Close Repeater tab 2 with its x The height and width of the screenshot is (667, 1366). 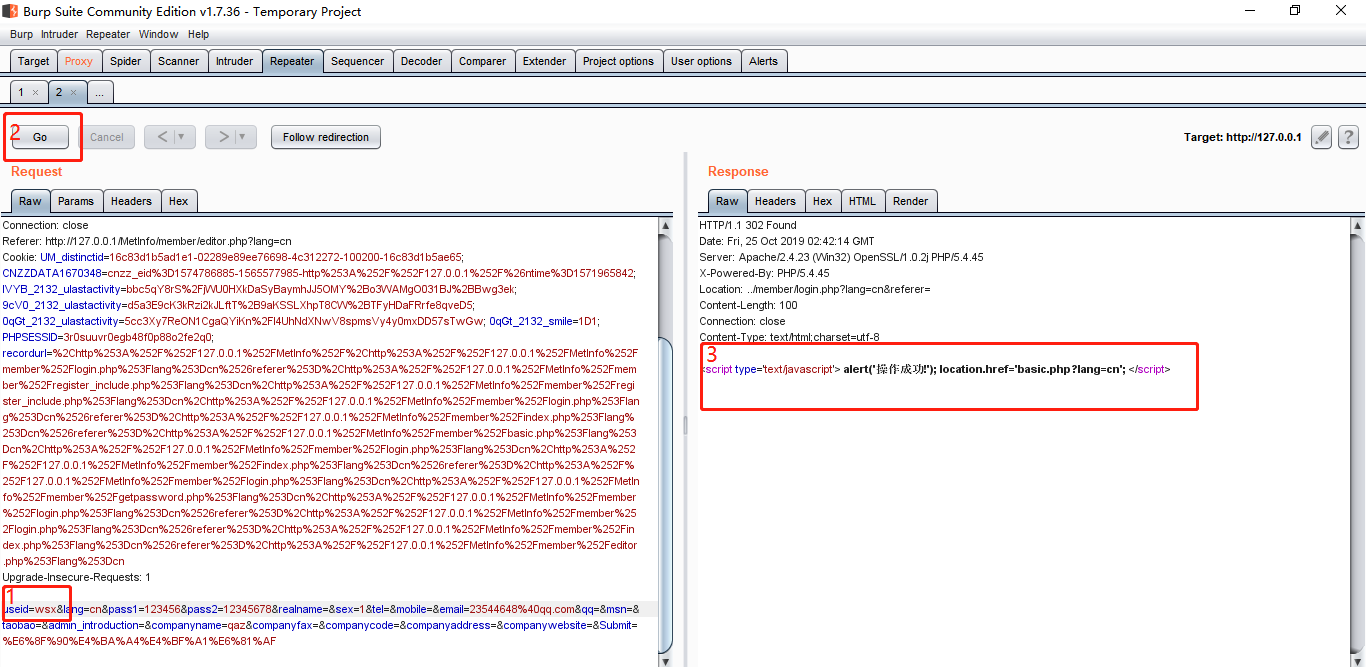coord(73,92)
